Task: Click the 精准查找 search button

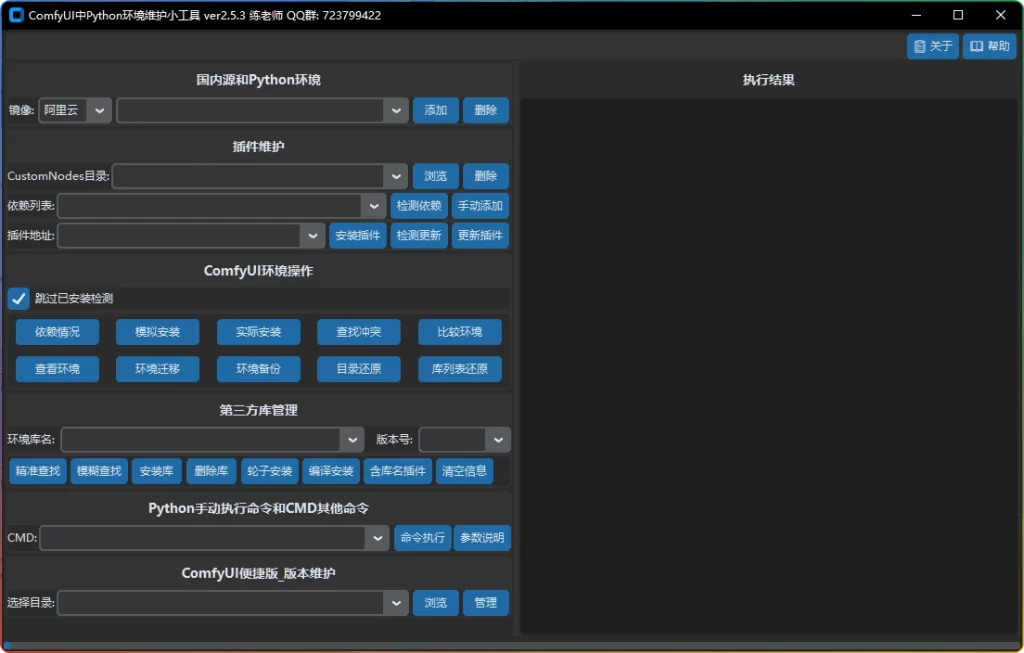Action: (x=37, y=471)
